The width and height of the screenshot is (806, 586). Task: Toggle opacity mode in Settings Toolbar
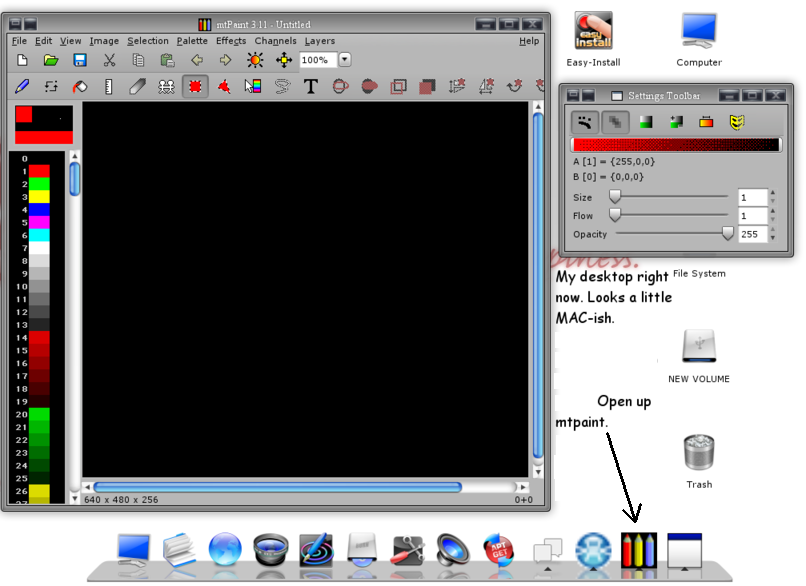pyautogui.click(x=616, y=122)
